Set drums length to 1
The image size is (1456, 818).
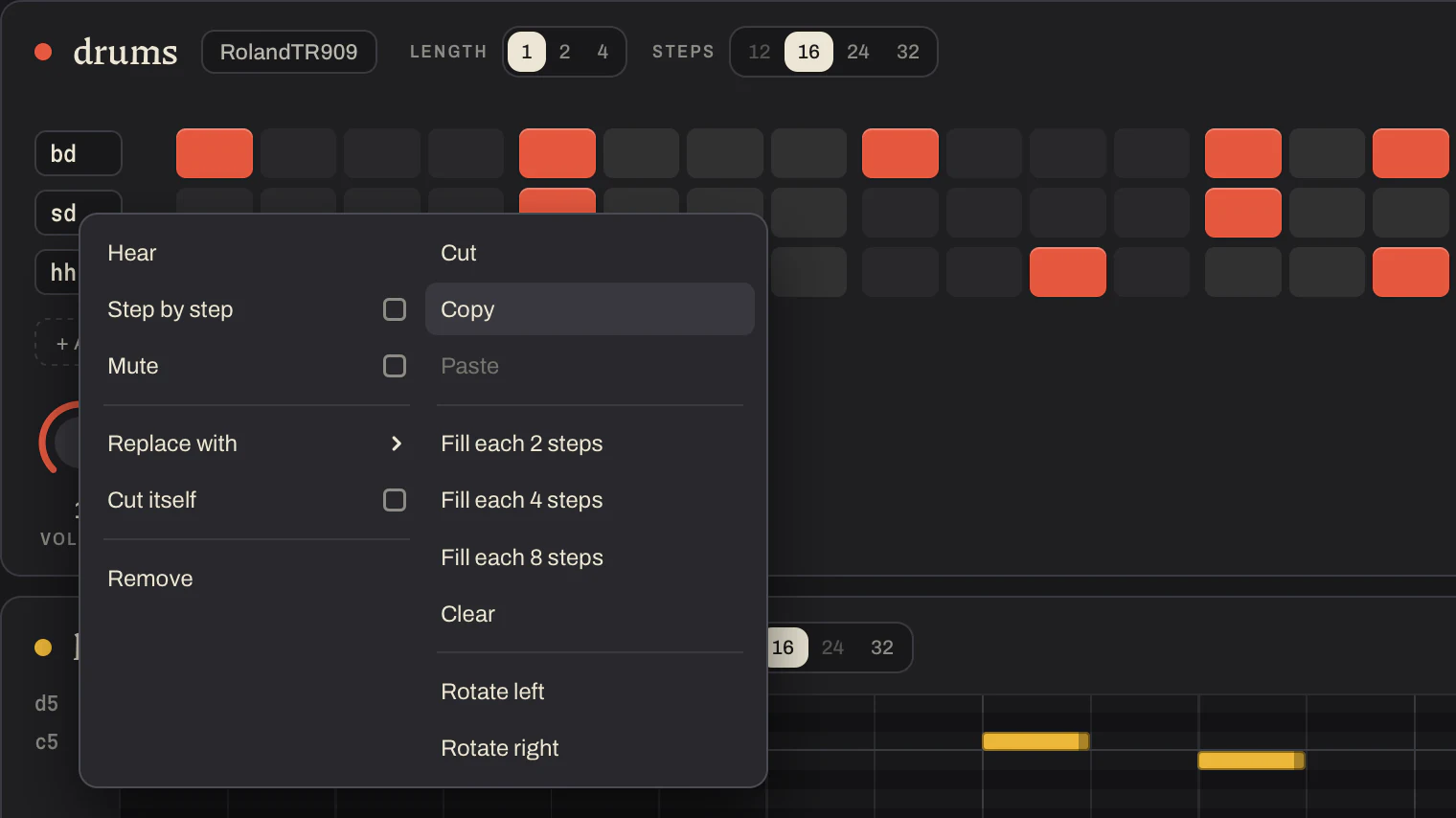point(527,52)
